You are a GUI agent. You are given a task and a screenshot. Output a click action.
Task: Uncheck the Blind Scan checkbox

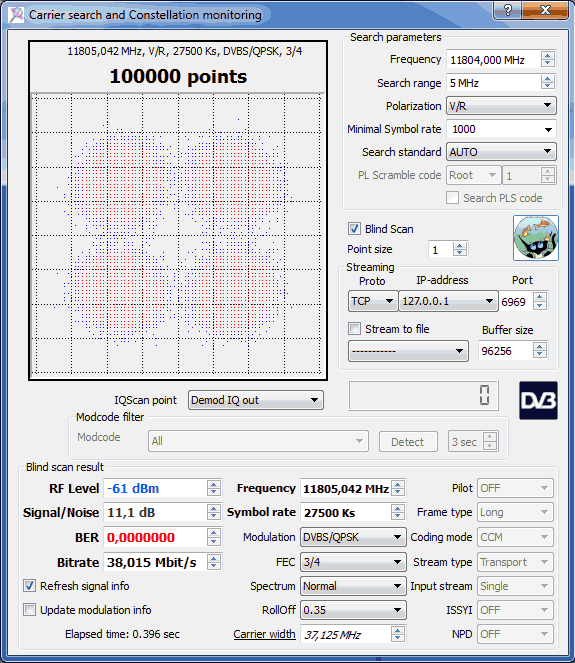click(354, 229)
